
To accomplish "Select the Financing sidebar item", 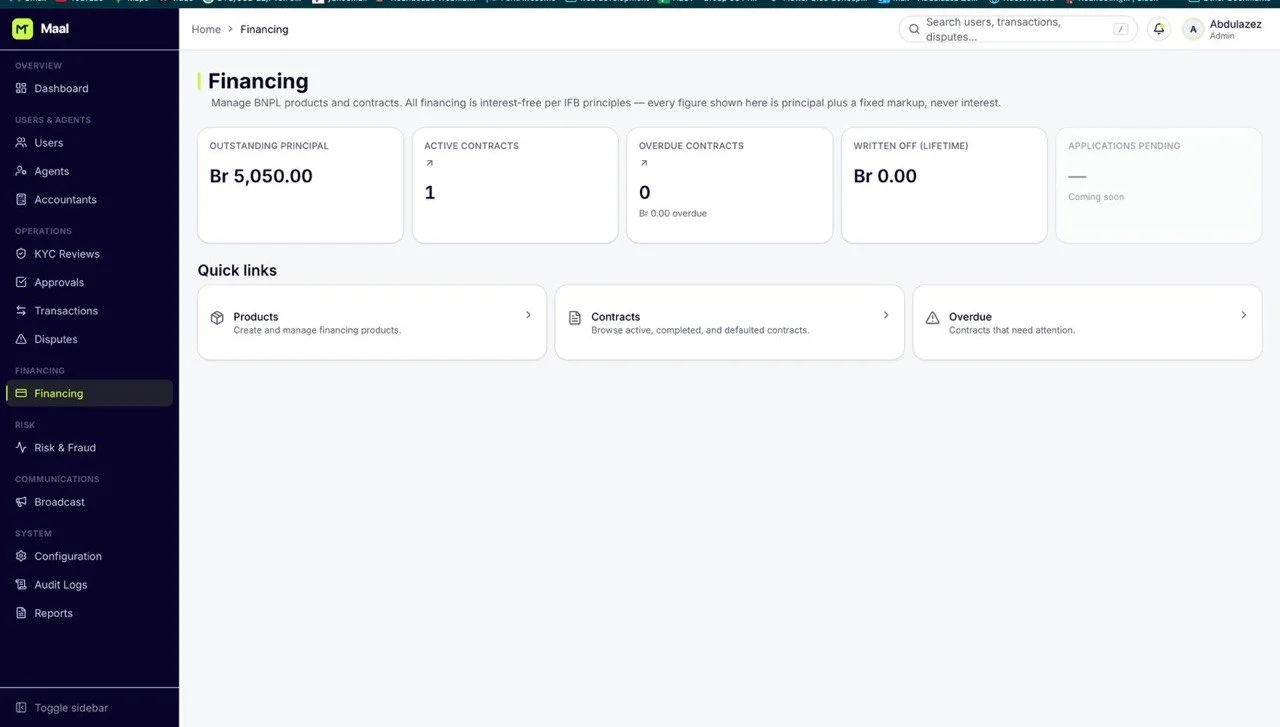I will coord(89,393).
